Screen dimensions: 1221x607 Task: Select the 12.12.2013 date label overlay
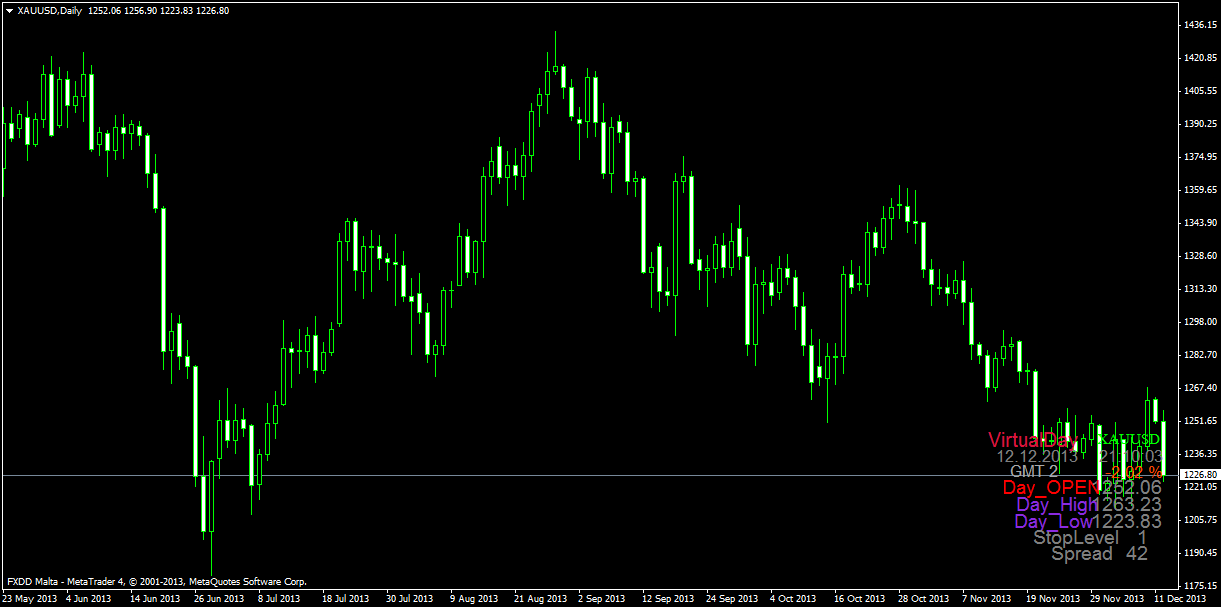pos(1037,456)
